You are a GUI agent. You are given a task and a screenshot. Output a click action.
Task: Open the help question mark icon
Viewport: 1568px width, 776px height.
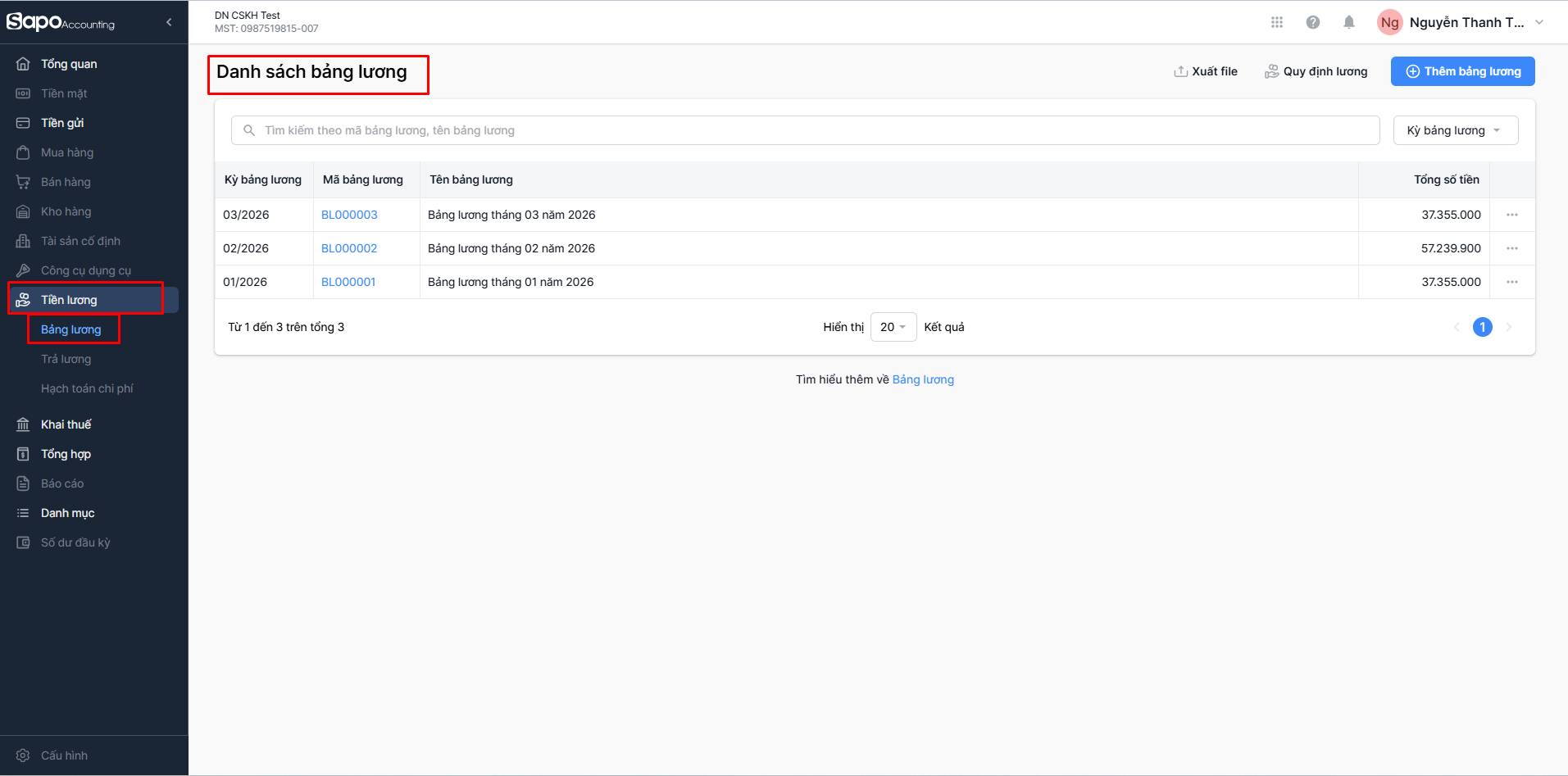click(x=1312, y=22)
